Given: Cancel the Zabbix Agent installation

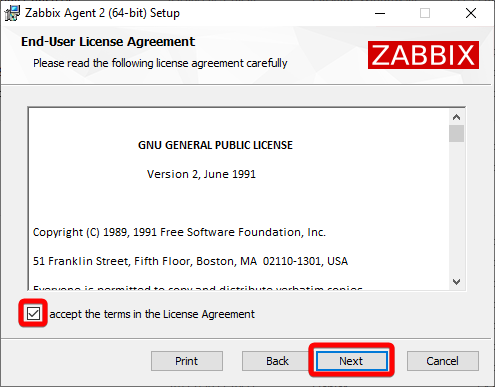Looking at the screenshot, I should [x=443, y=361].
